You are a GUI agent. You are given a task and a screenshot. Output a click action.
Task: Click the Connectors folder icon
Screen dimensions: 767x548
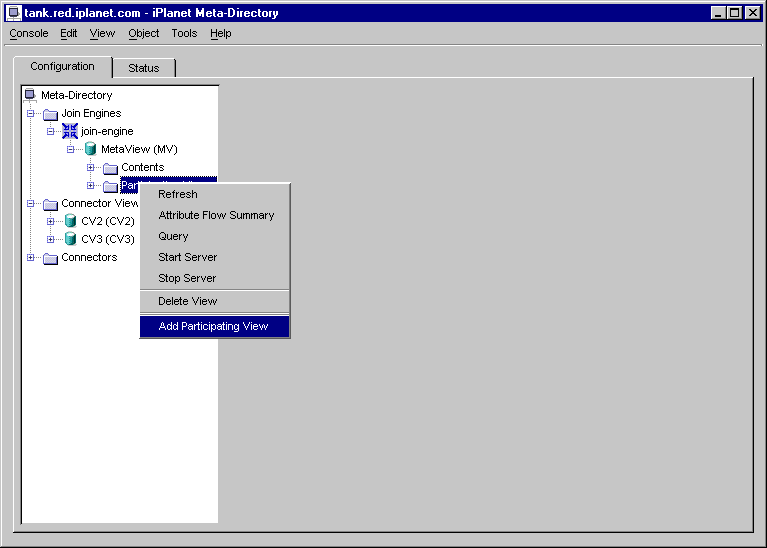[50, 258]
